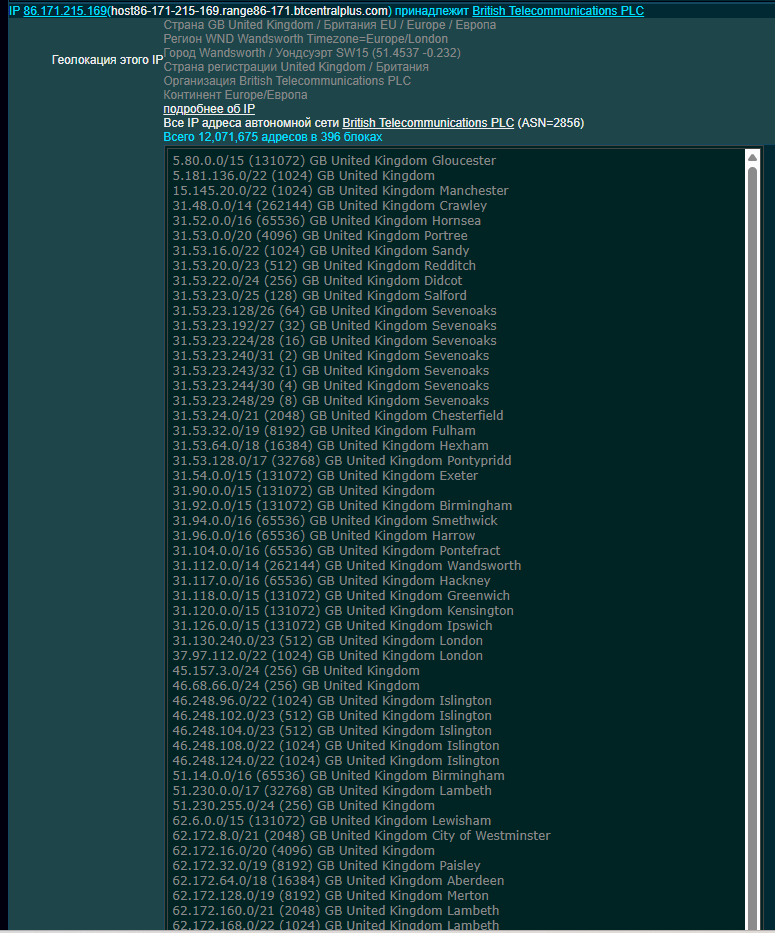Select row 62.172.16.0/20 (4096)

tap(304, 851)
